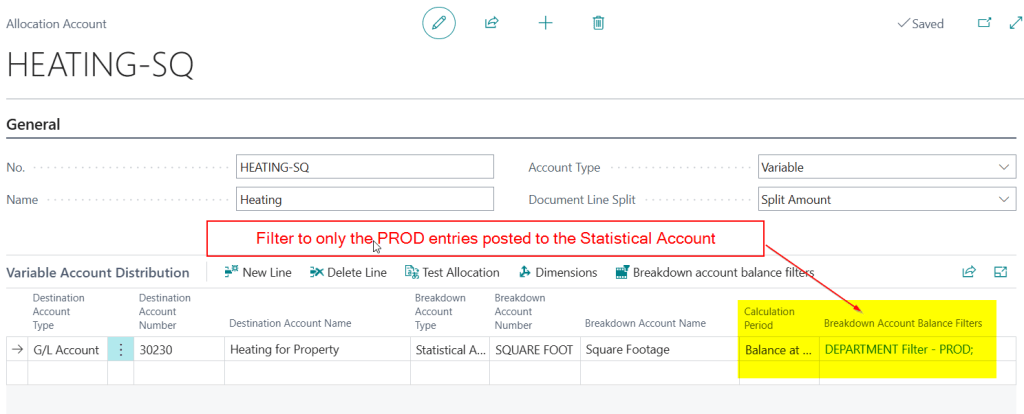Screen dimensions: 1024x414
Task: Click the No. field HEATING-SQ
Action: [x=365, y=167]
